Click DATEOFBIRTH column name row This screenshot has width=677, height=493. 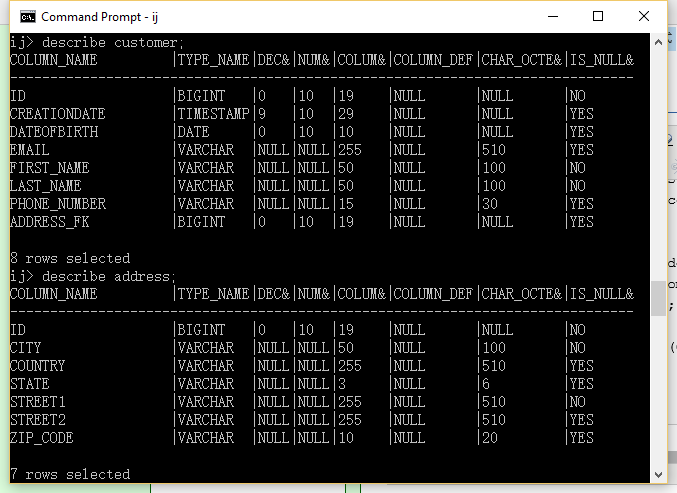[54, 132]
